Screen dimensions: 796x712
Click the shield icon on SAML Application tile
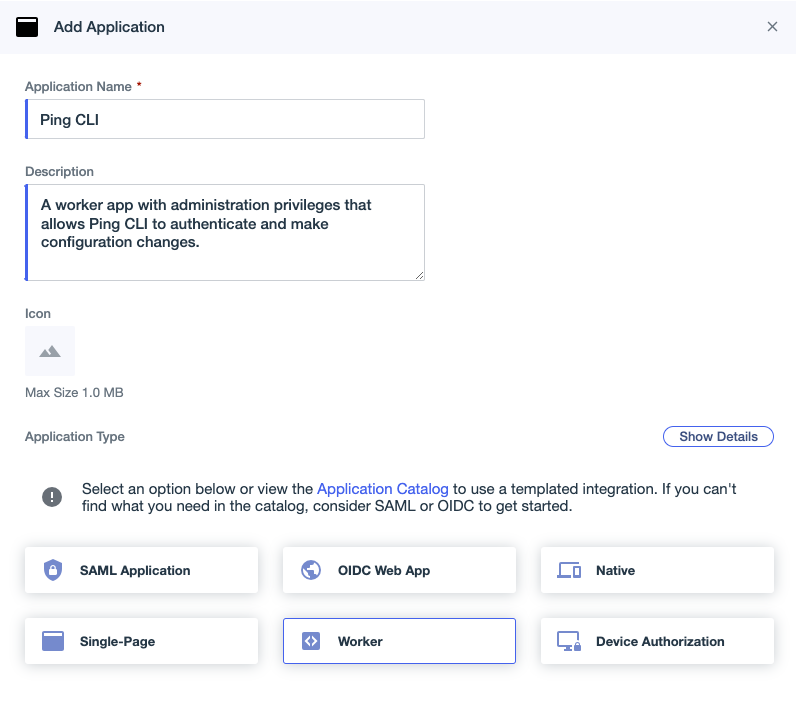pyautogui.click(x=53, y=570)
